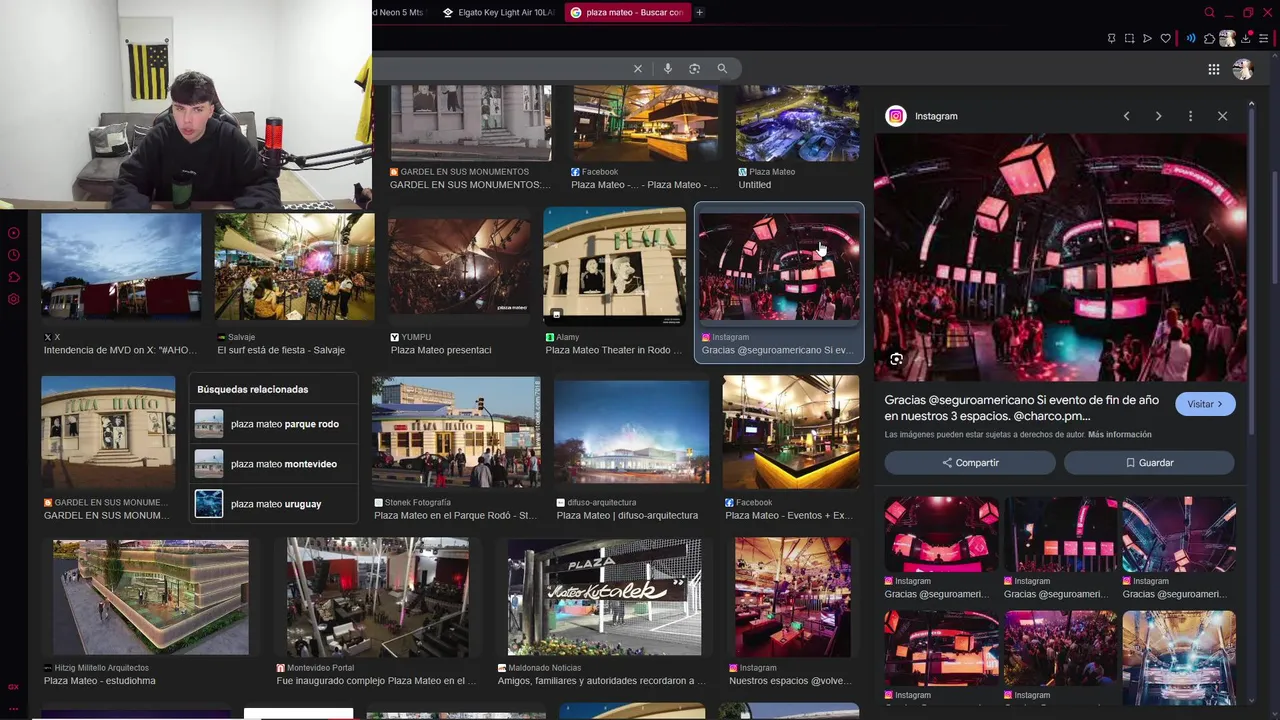Click the Opera GX search tabs magnifier icon

coord(1209,13)
